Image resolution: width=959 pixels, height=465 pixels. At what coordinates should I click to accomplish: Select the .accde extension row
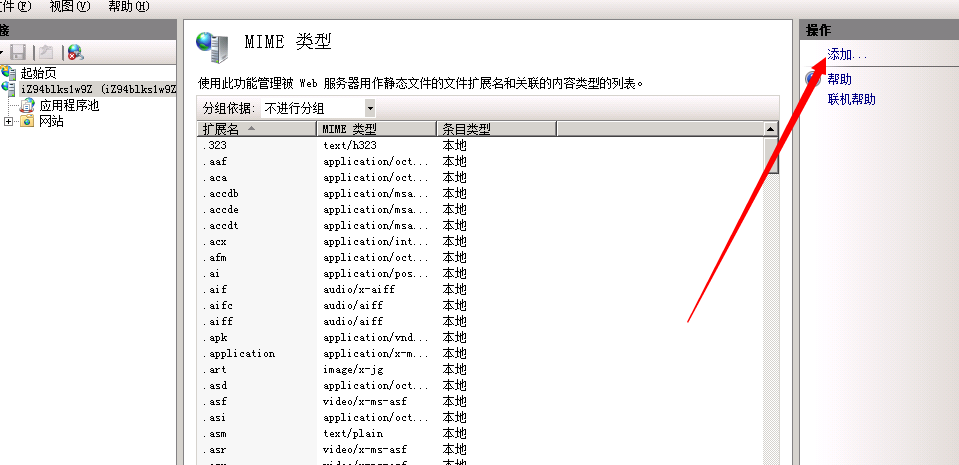[x=480, y=209]
